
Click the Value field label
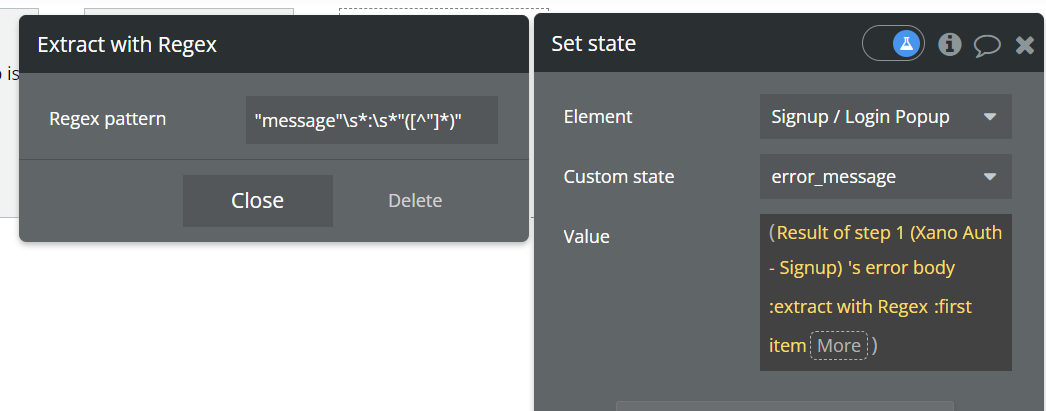tap(587, 237)
